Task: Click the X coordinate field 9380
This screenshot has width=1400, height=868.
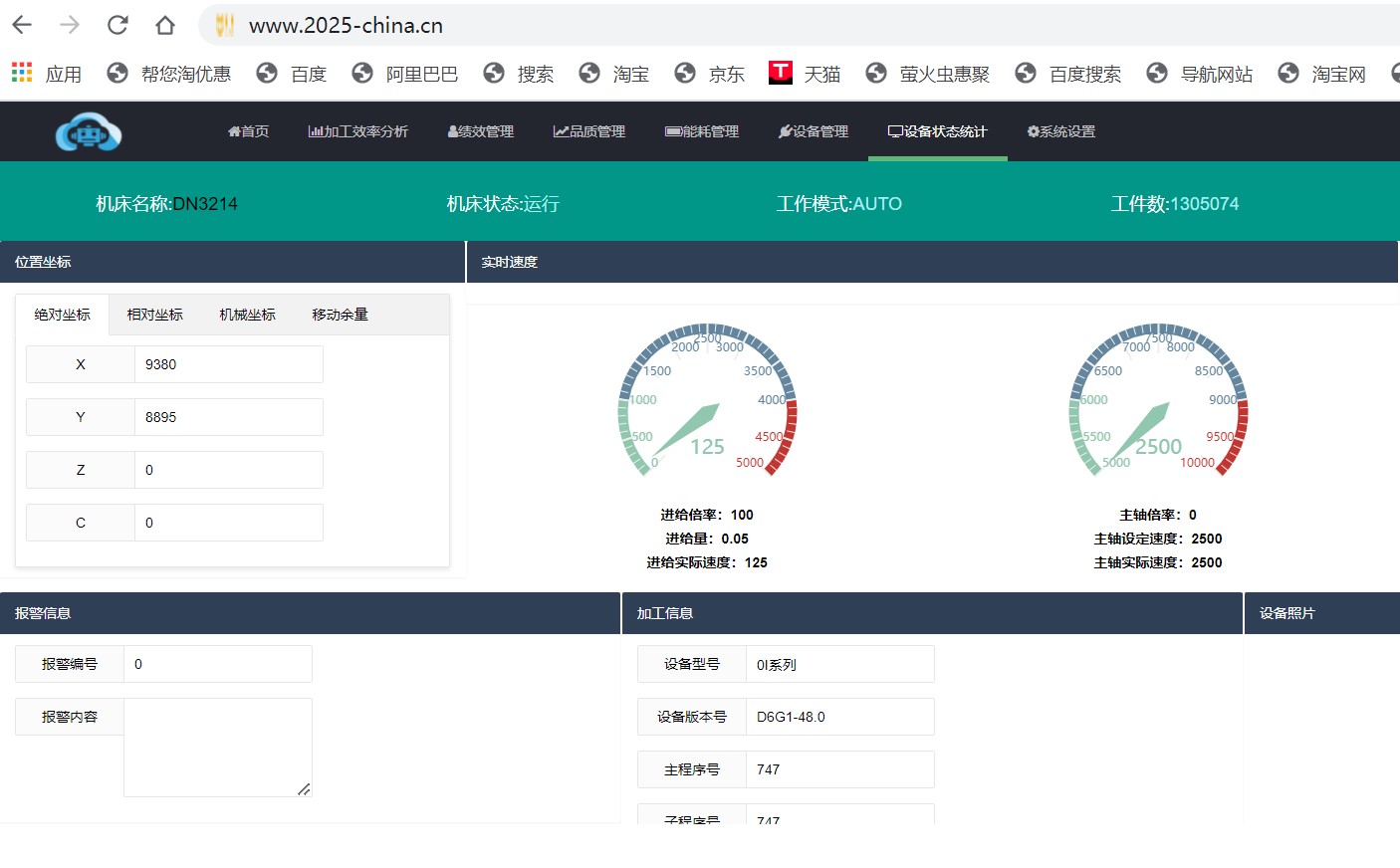Action: [x=229, y=364]
